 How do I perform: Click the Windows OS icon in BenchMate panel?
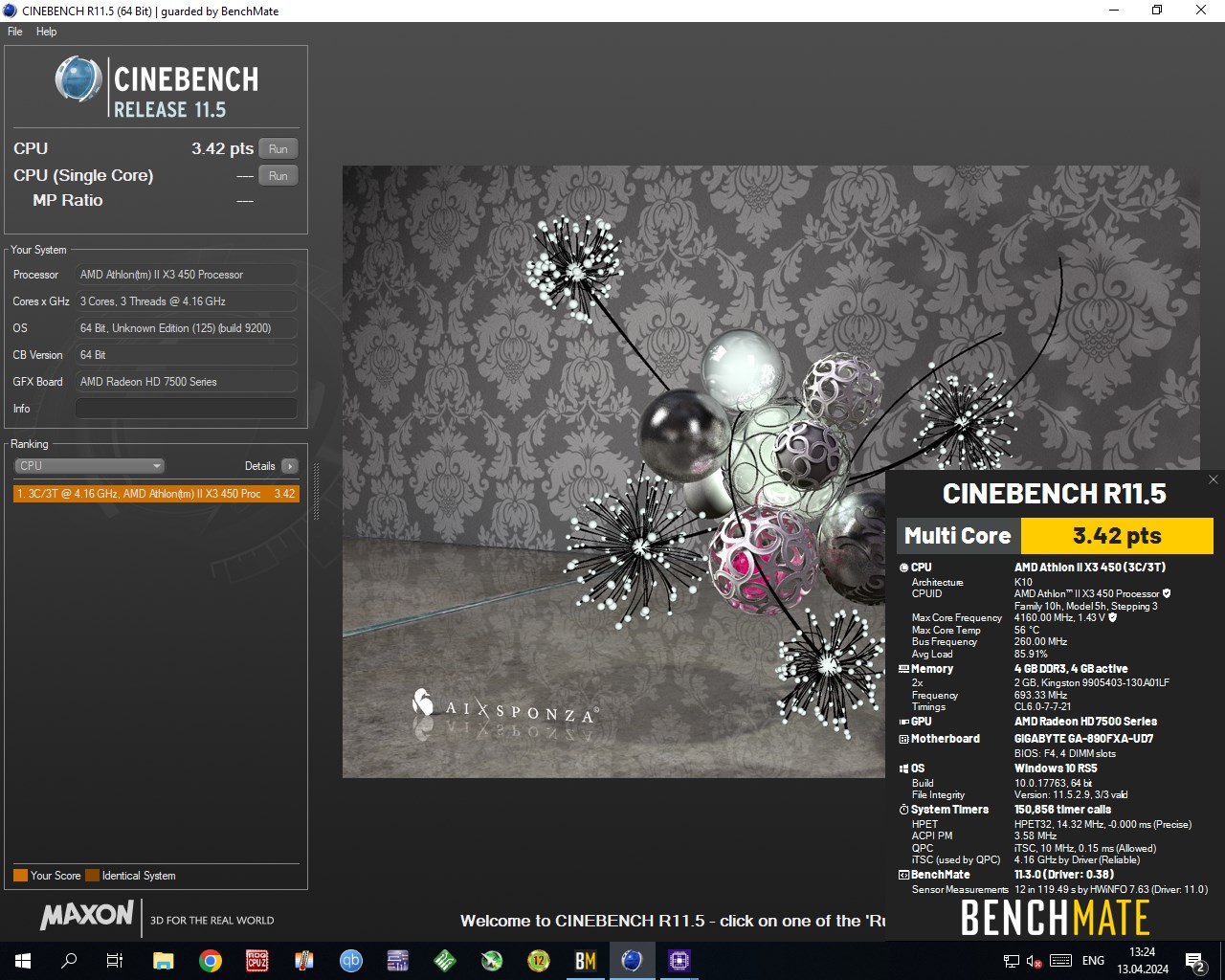pyautogui.click(x=904, y=768)
